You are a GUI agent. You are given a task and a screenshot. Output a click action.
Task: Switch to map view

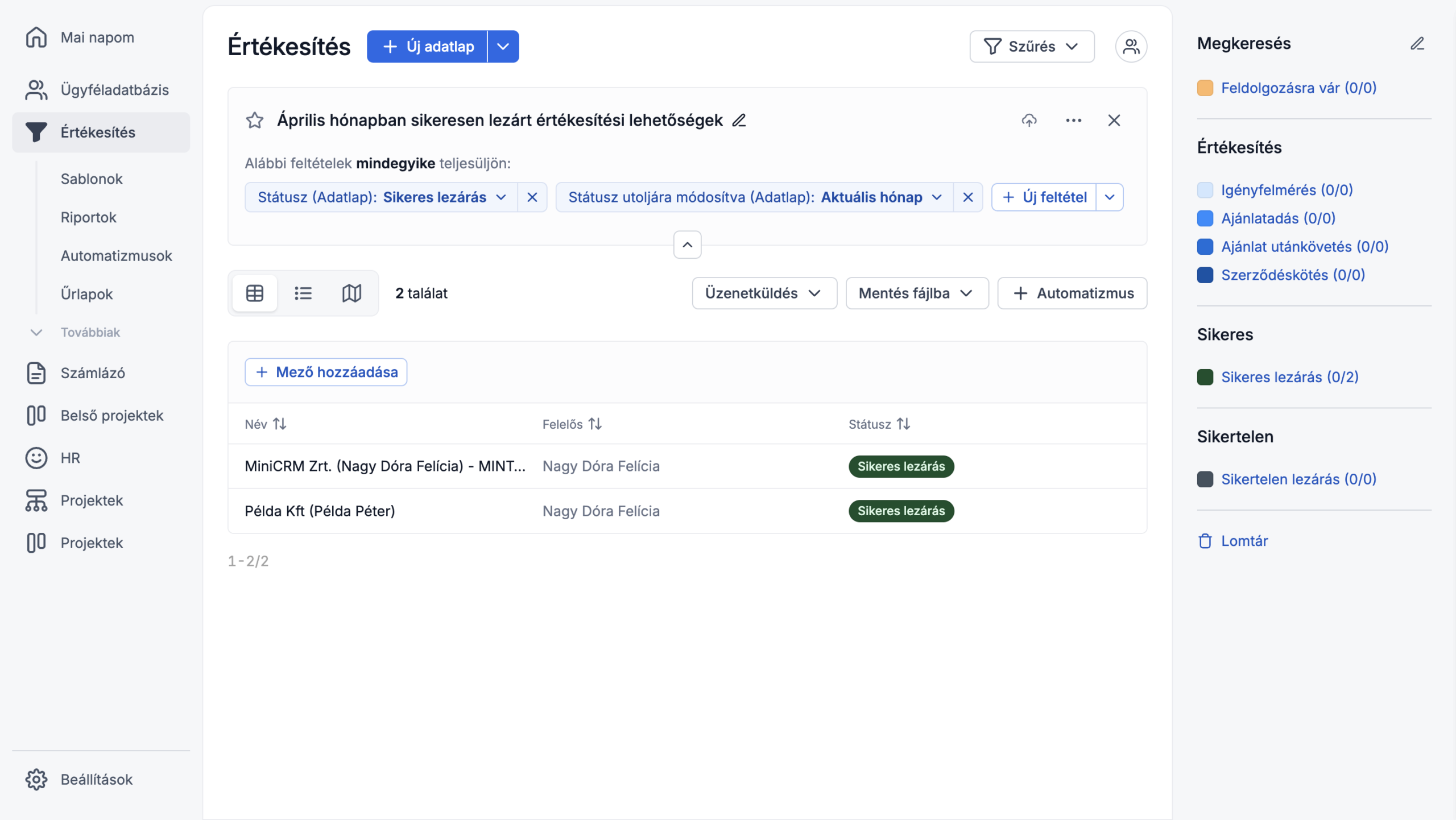tap(351, 293)
